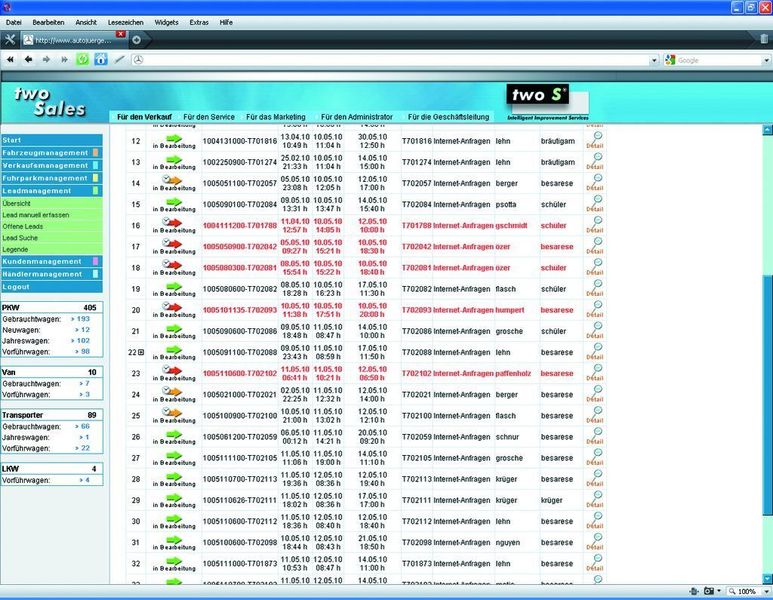This screenshot has height=600, width=773.
Task: Click the scrollbar up arrow
Action: click(x=767, y=130)
